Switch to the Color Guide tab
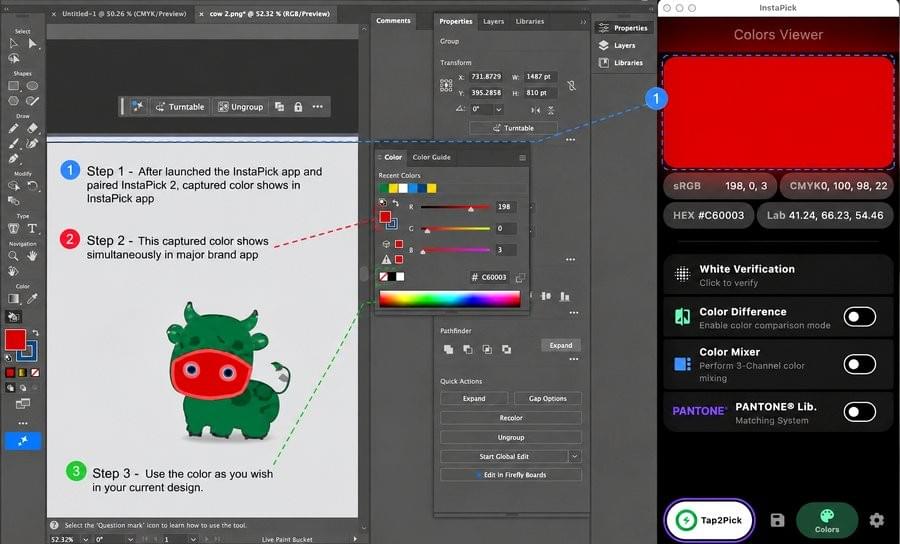 pyautogui.click(x=431, y=157)
